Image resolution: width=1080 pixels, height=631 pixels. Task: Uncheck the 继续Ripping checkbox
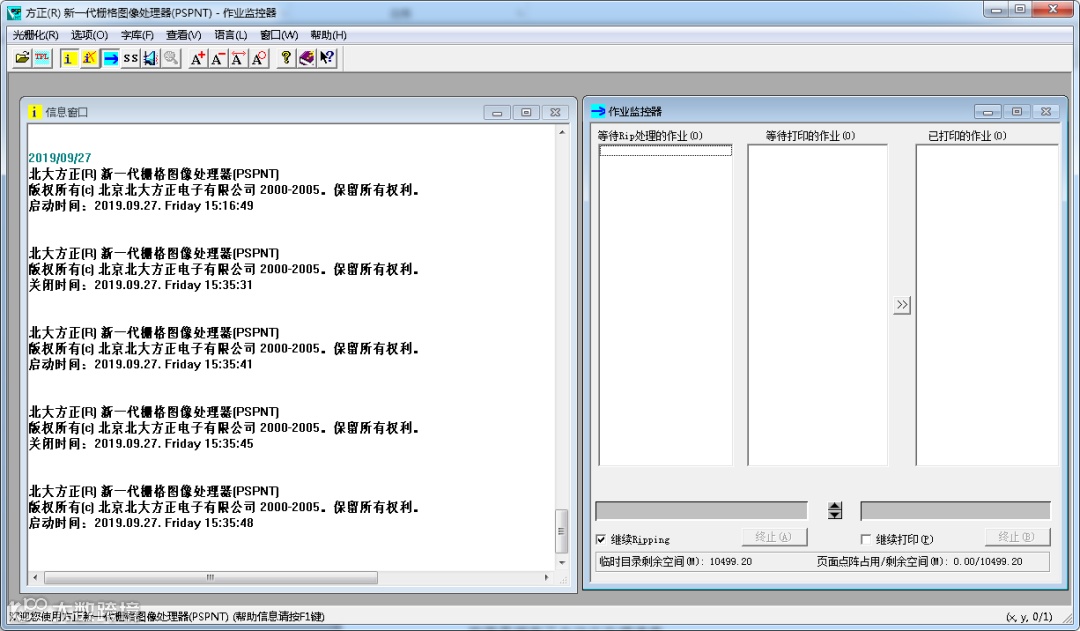(x=601, y=539)
